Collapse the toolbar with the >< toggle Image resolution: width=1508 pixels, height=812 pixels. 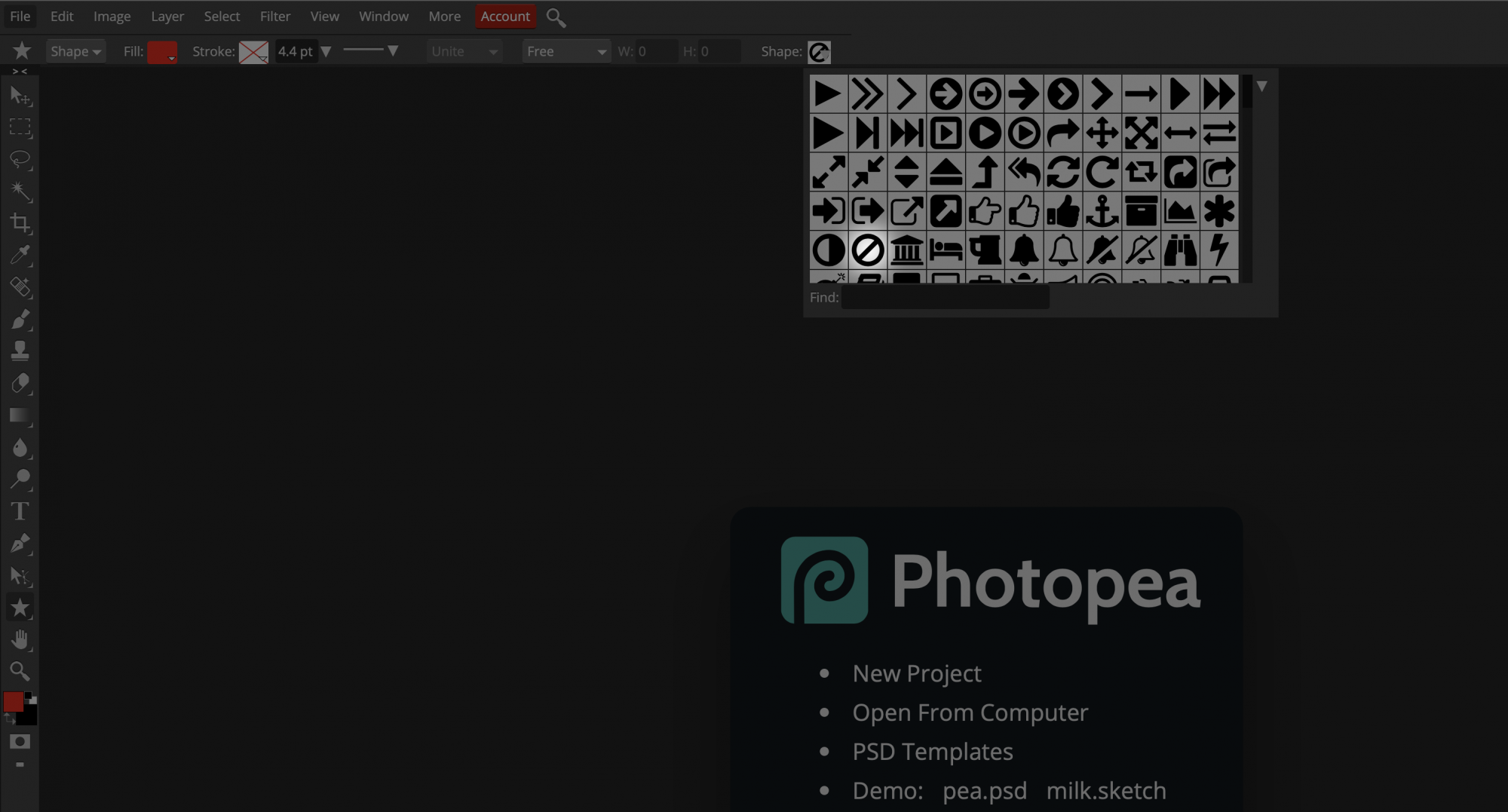[x=20, y=71]
